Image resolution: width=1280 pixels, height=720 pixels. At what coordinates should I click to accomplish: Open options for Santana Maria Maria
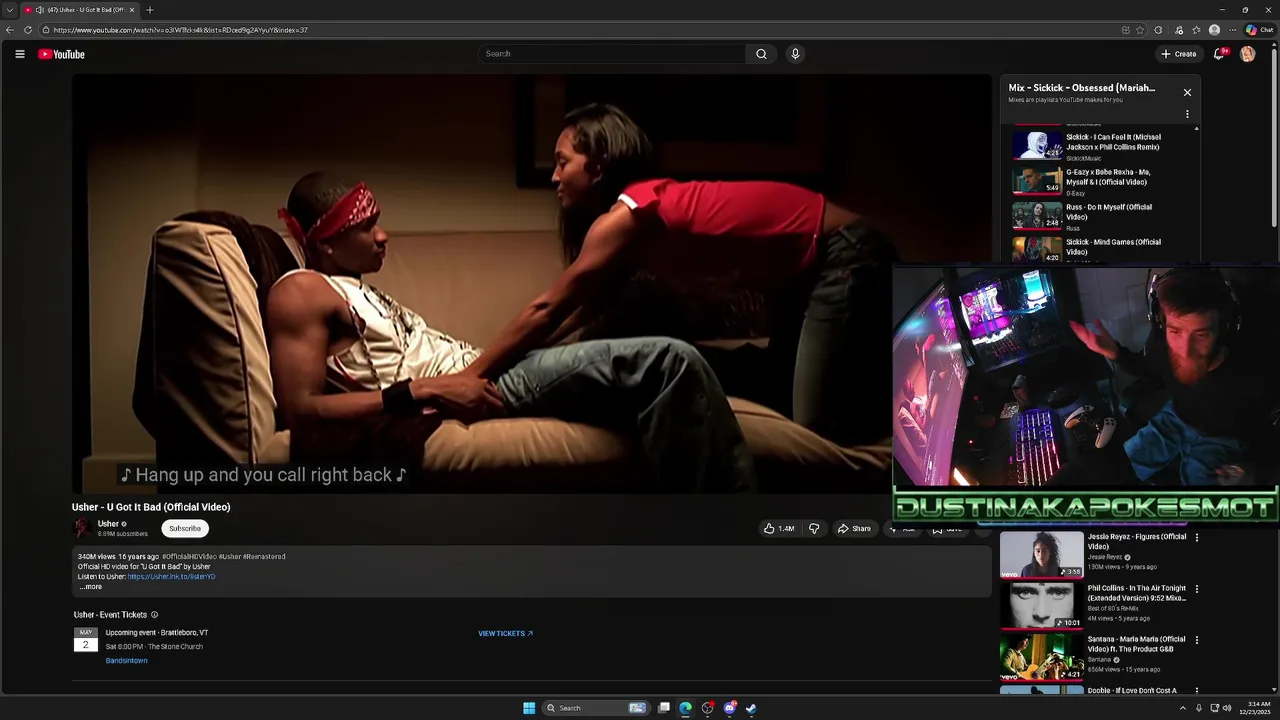click(x=1197, y=641)
